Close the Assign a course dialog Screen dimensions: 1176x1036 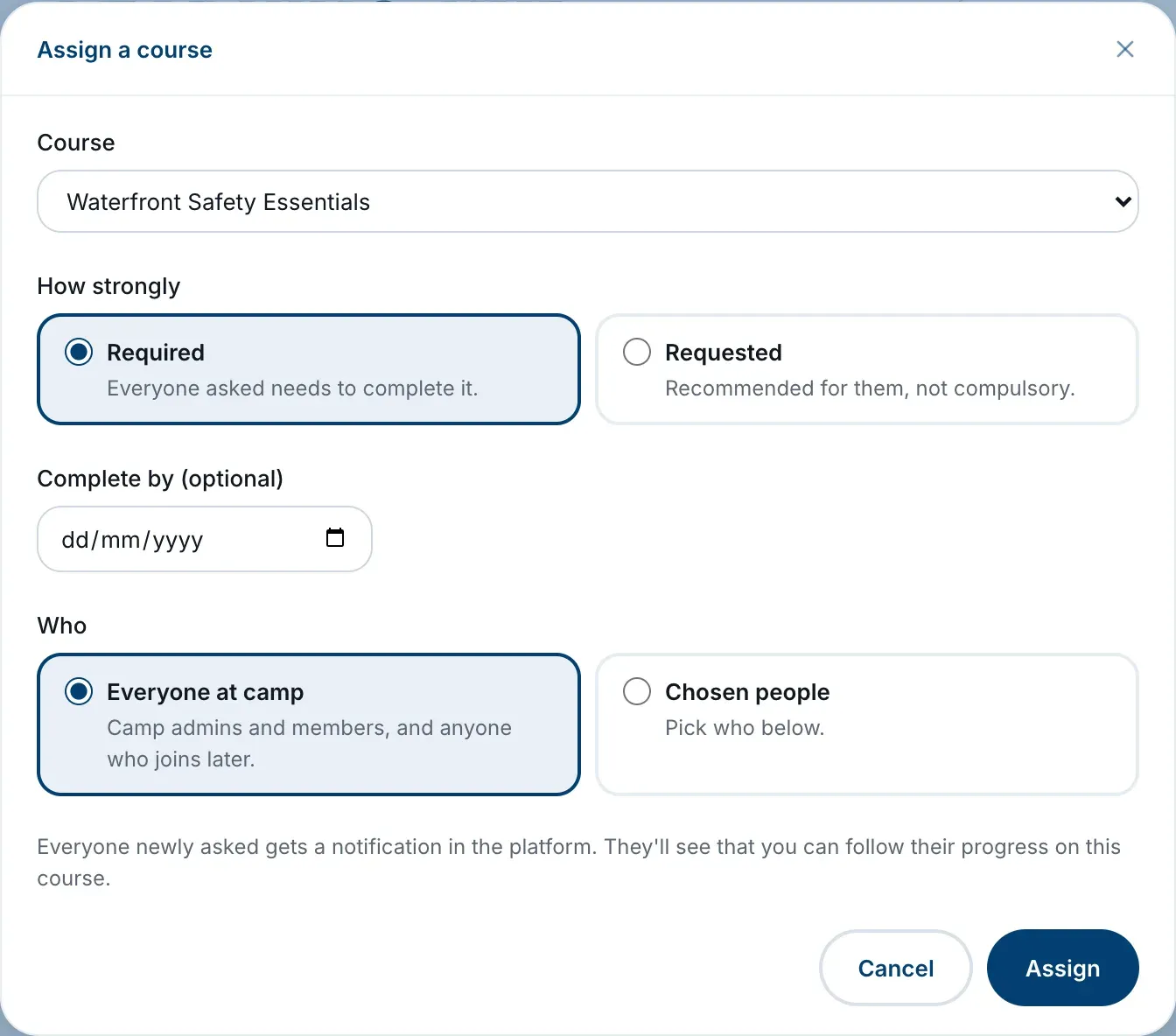click(1125, 49)
